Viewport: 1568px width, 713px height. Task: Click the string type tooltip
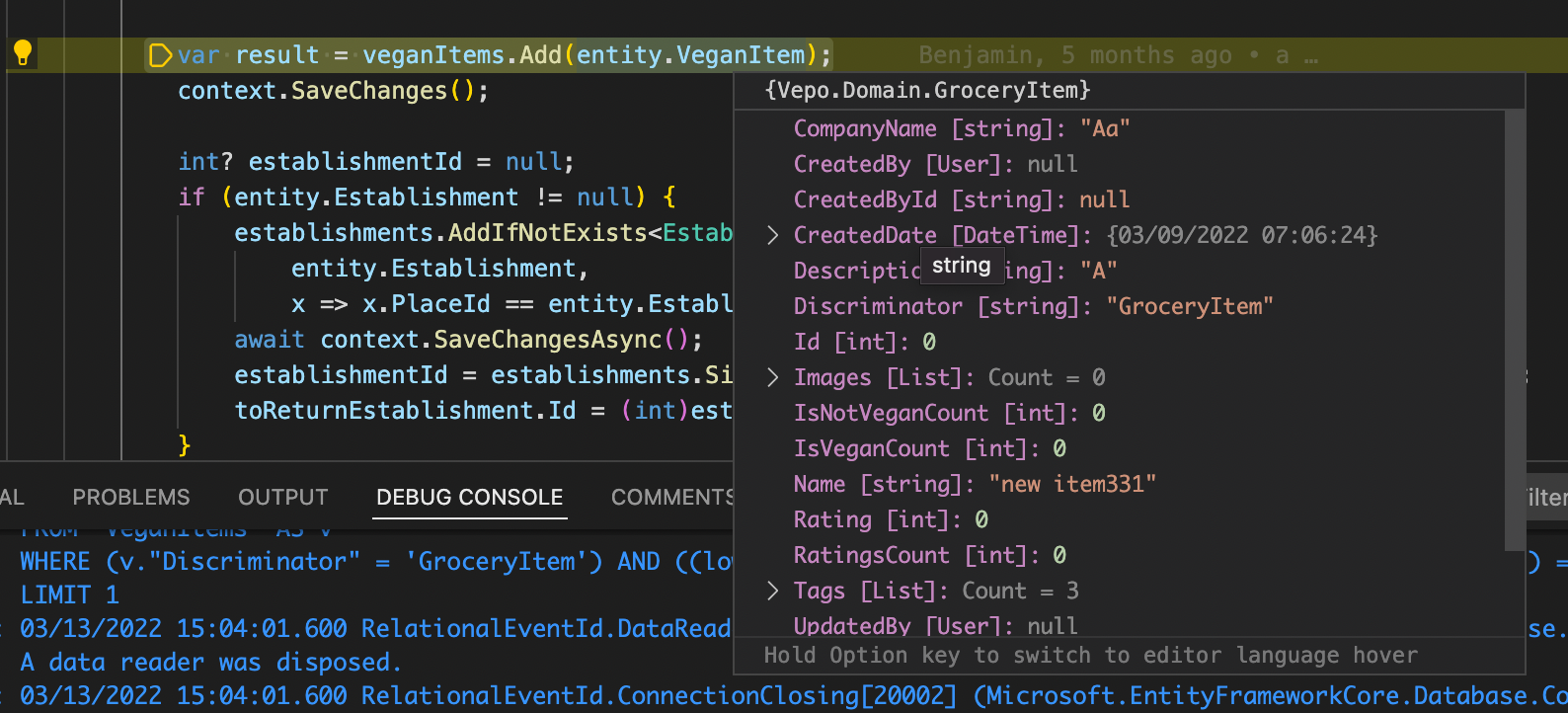click(961, 266)
